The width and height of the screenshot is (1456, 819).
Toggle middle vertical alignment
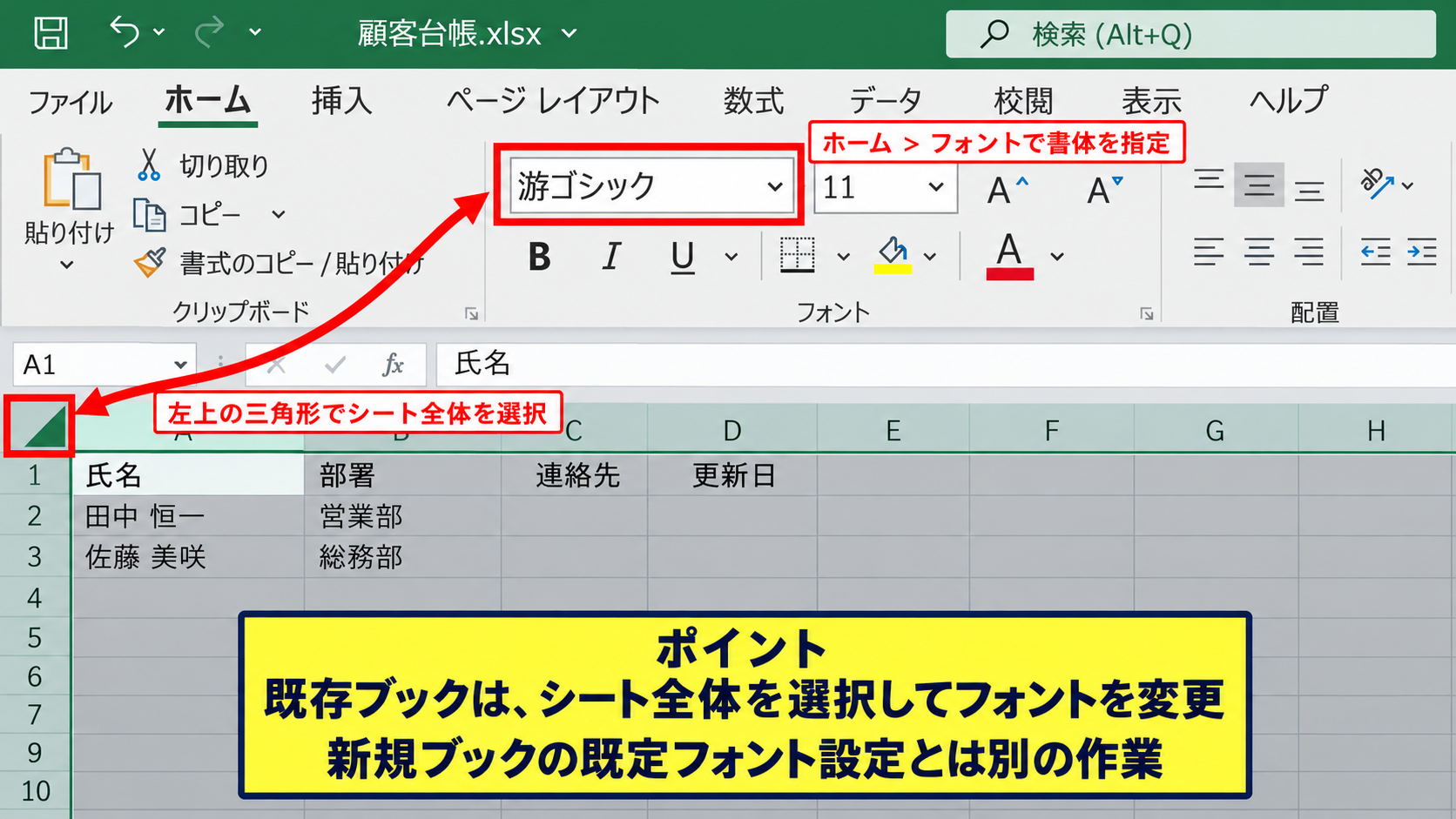[1258, 185]
